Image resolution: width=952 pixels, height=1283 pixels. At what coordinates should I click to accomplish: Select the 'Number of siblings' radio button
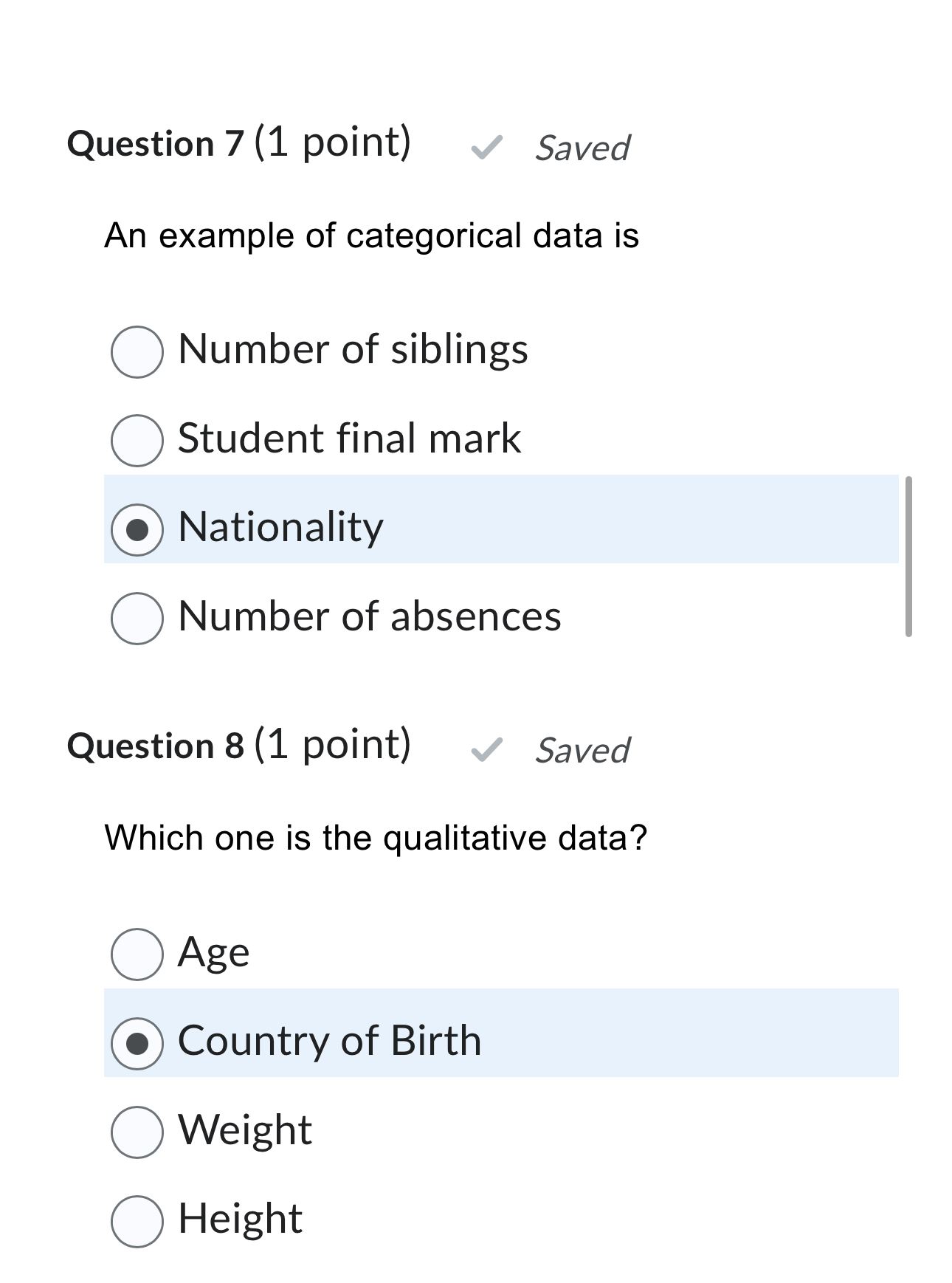click(x=137, y=352)
